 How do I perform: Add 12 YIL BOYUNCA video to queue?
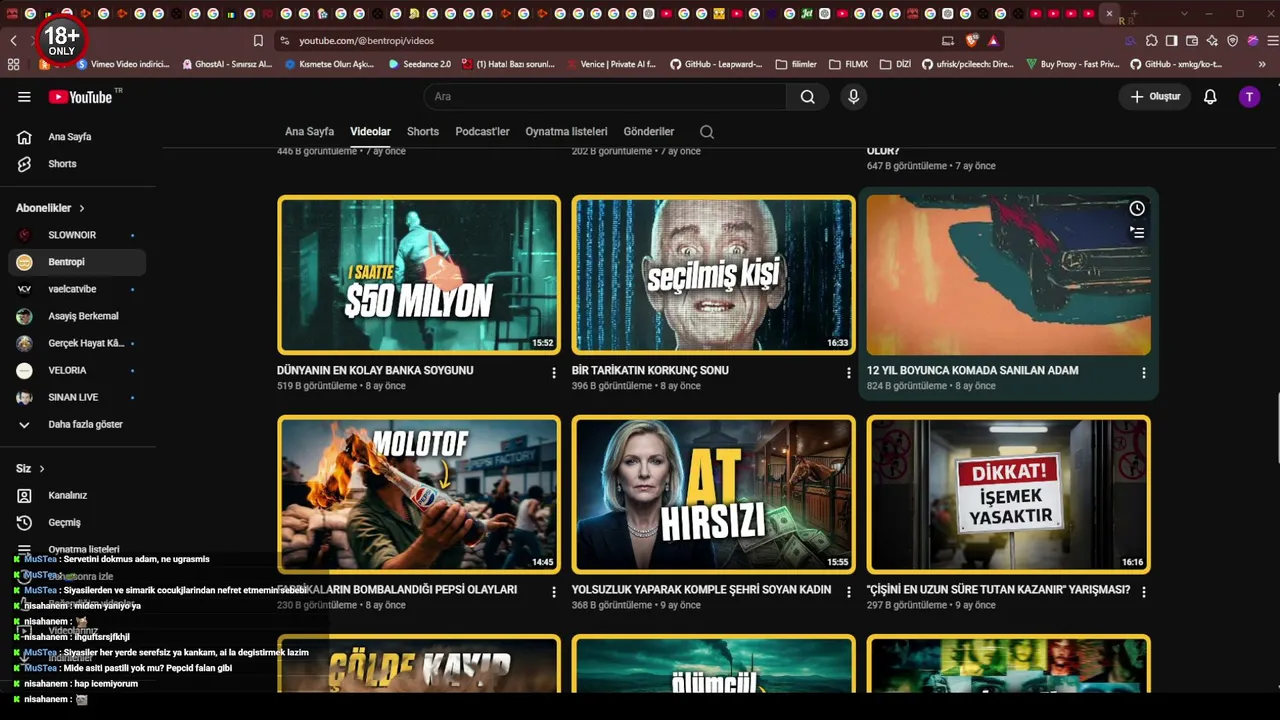1137,232
